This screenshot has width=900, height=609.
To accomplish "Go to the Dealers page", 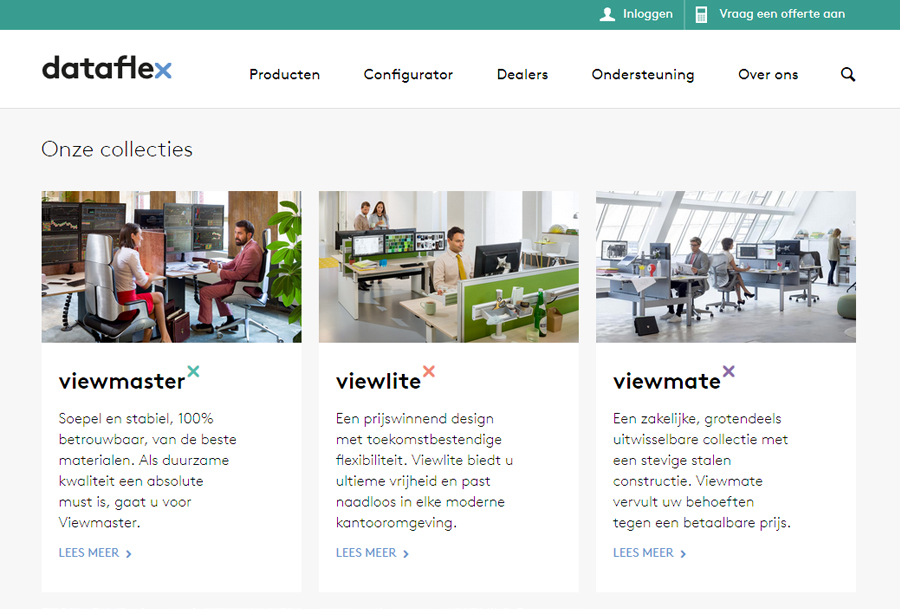I will [522, 75].
